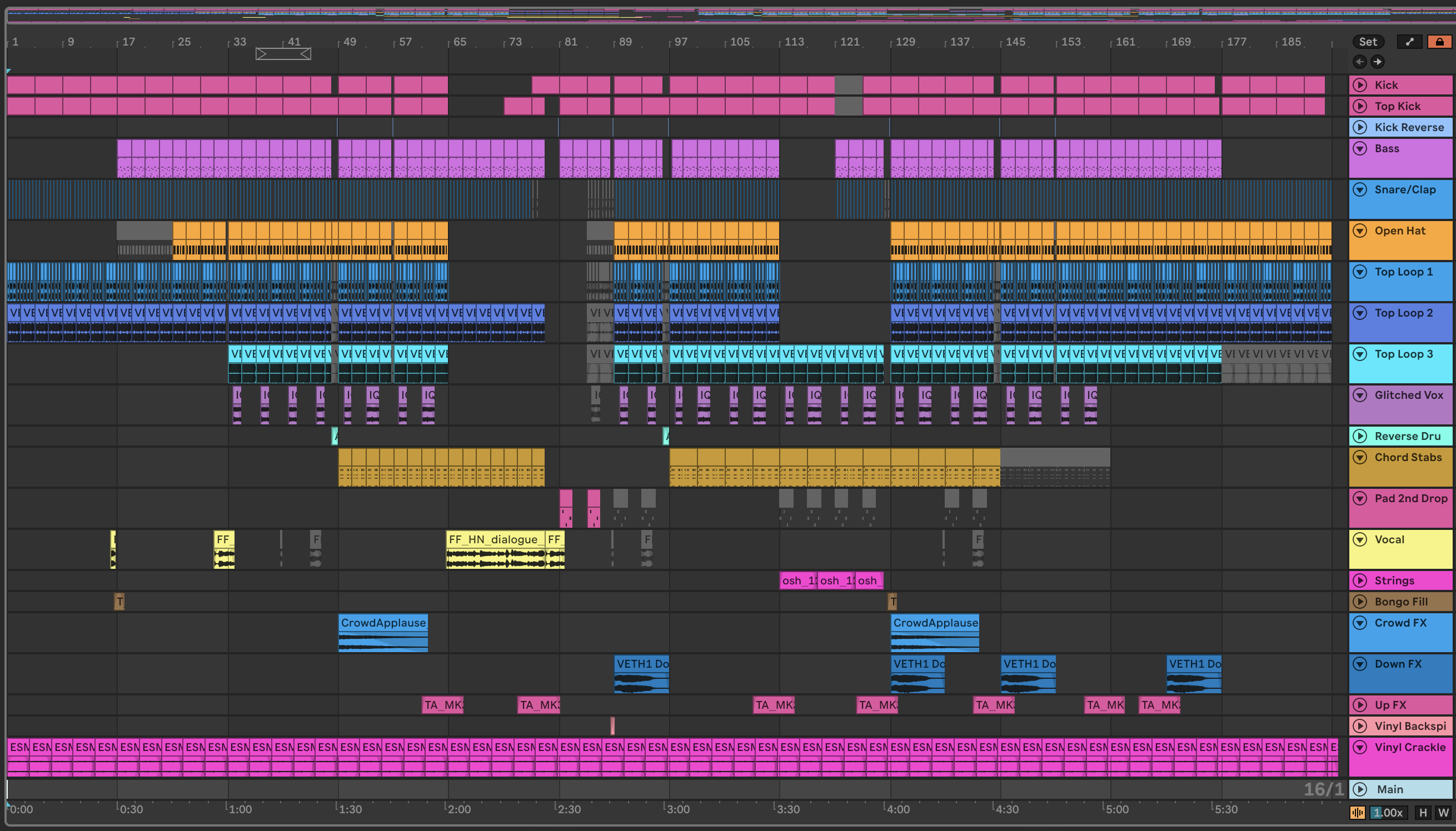Select the last VETH1 Do clip

tap(1194, 674)
